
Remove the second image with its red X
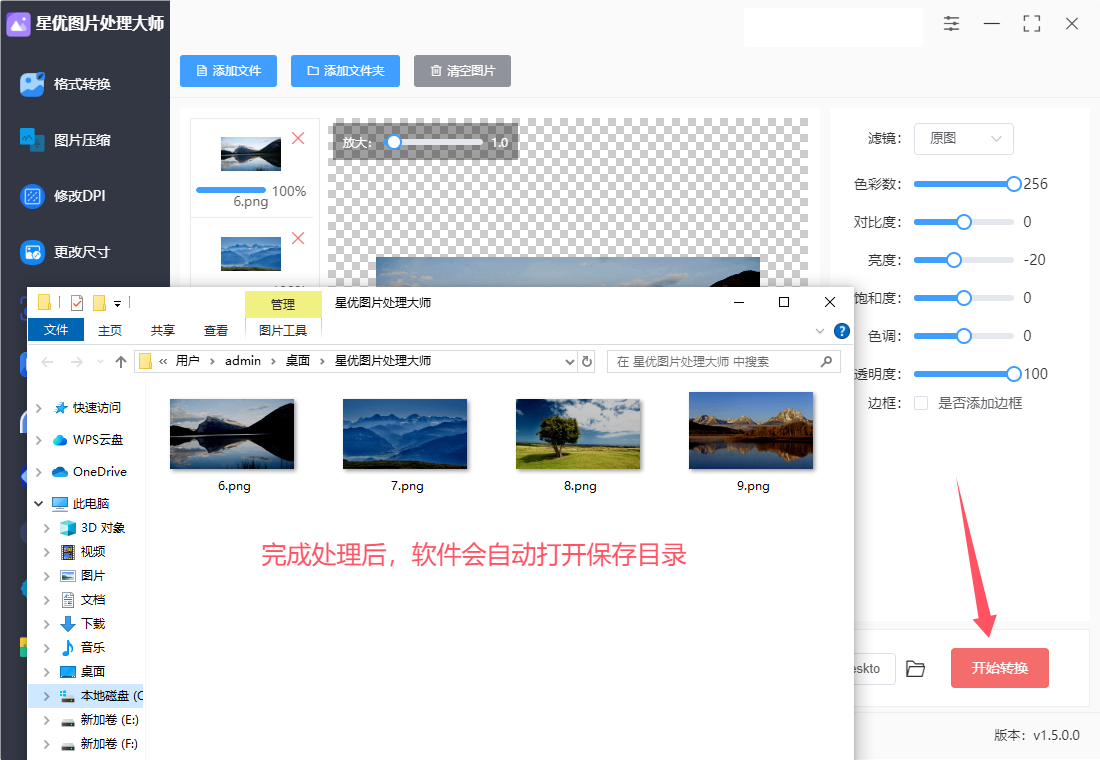298,239
